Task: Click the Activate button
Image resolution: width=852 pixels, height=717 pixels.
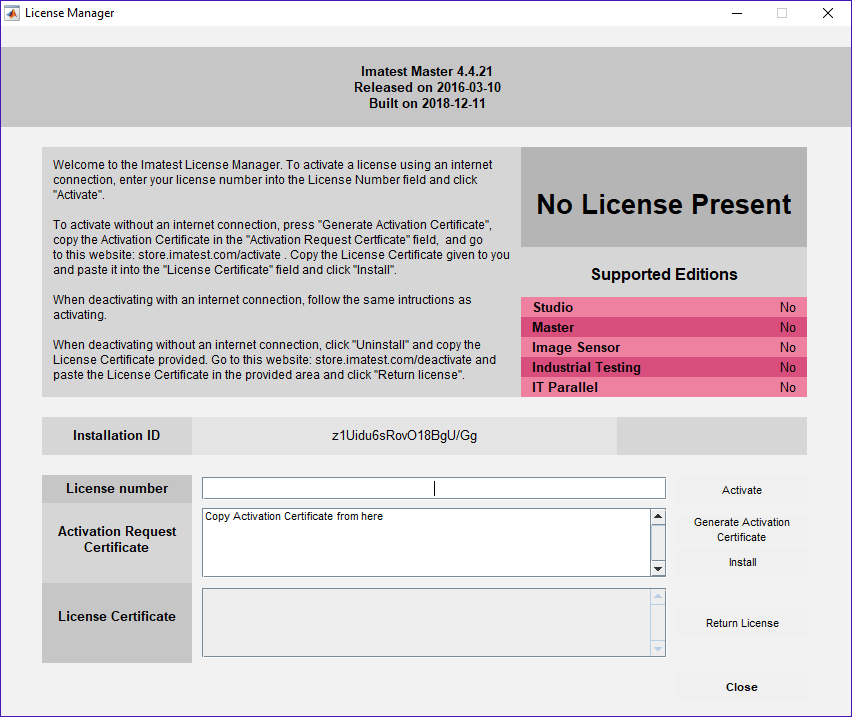Action: click(742, 490)
